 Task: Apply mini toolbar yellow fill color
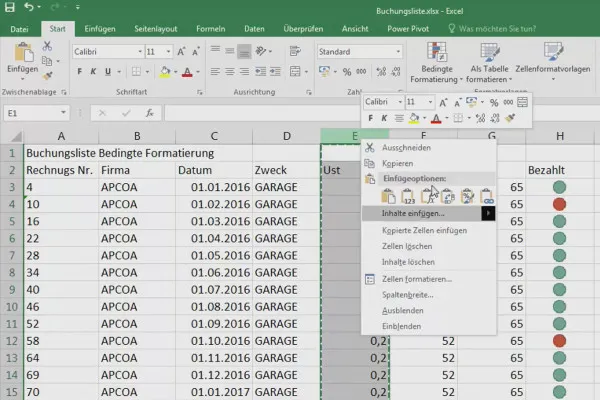(414, 118)
